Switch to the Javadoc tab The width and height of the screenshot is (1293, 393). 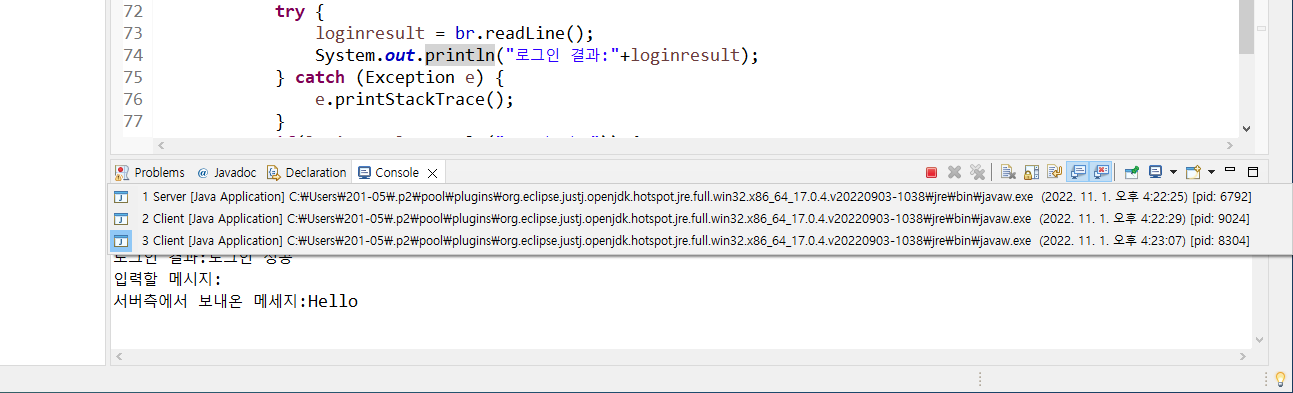click(227, 172)
